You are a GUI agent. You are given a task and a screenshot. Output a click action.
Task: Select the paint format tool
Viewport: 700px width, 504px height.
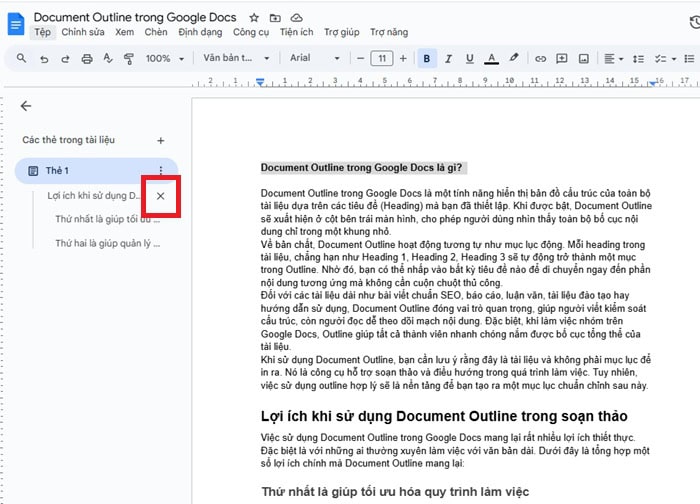tap(129, 58)
